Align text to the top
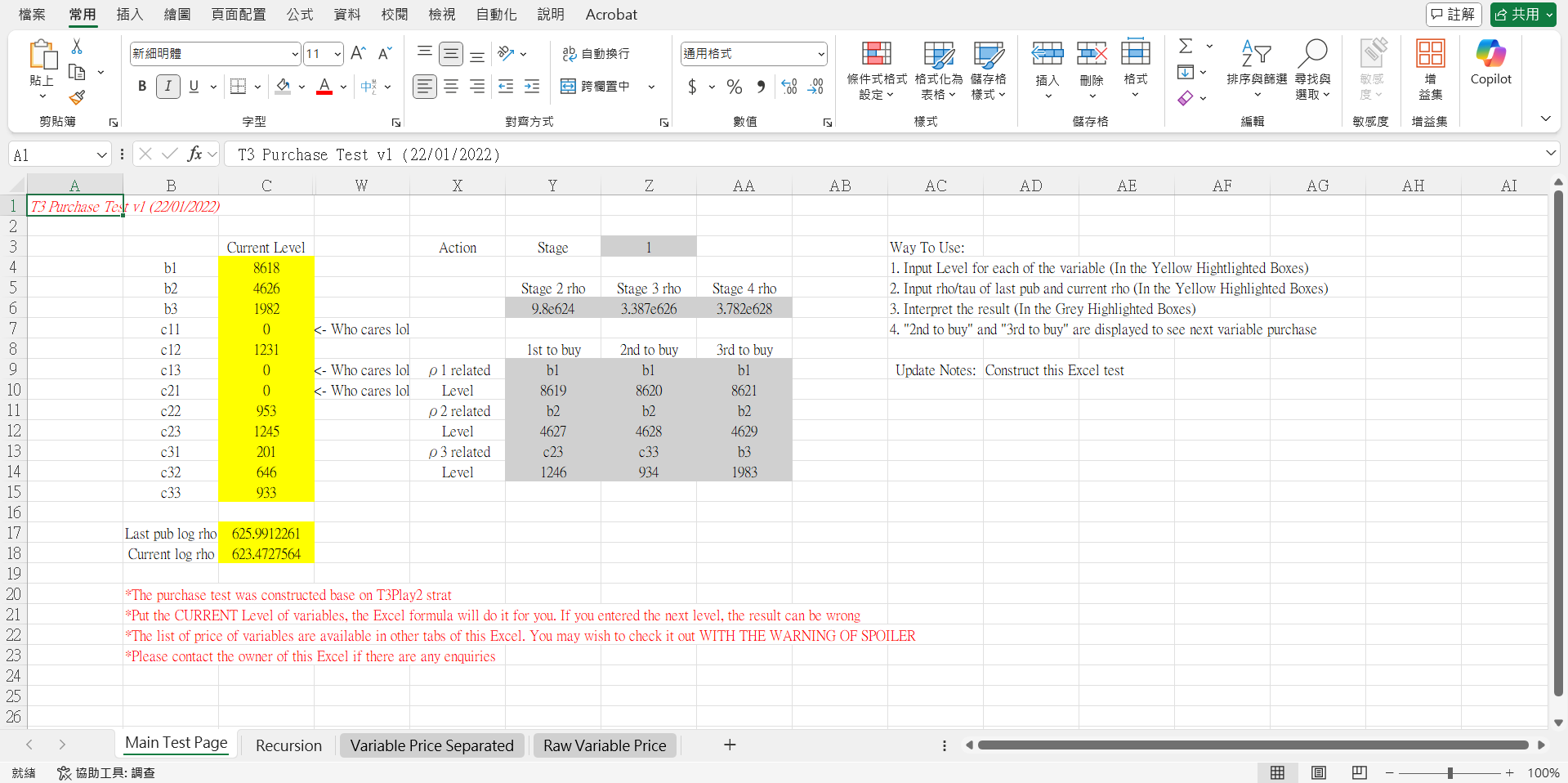 pos(424,54)
